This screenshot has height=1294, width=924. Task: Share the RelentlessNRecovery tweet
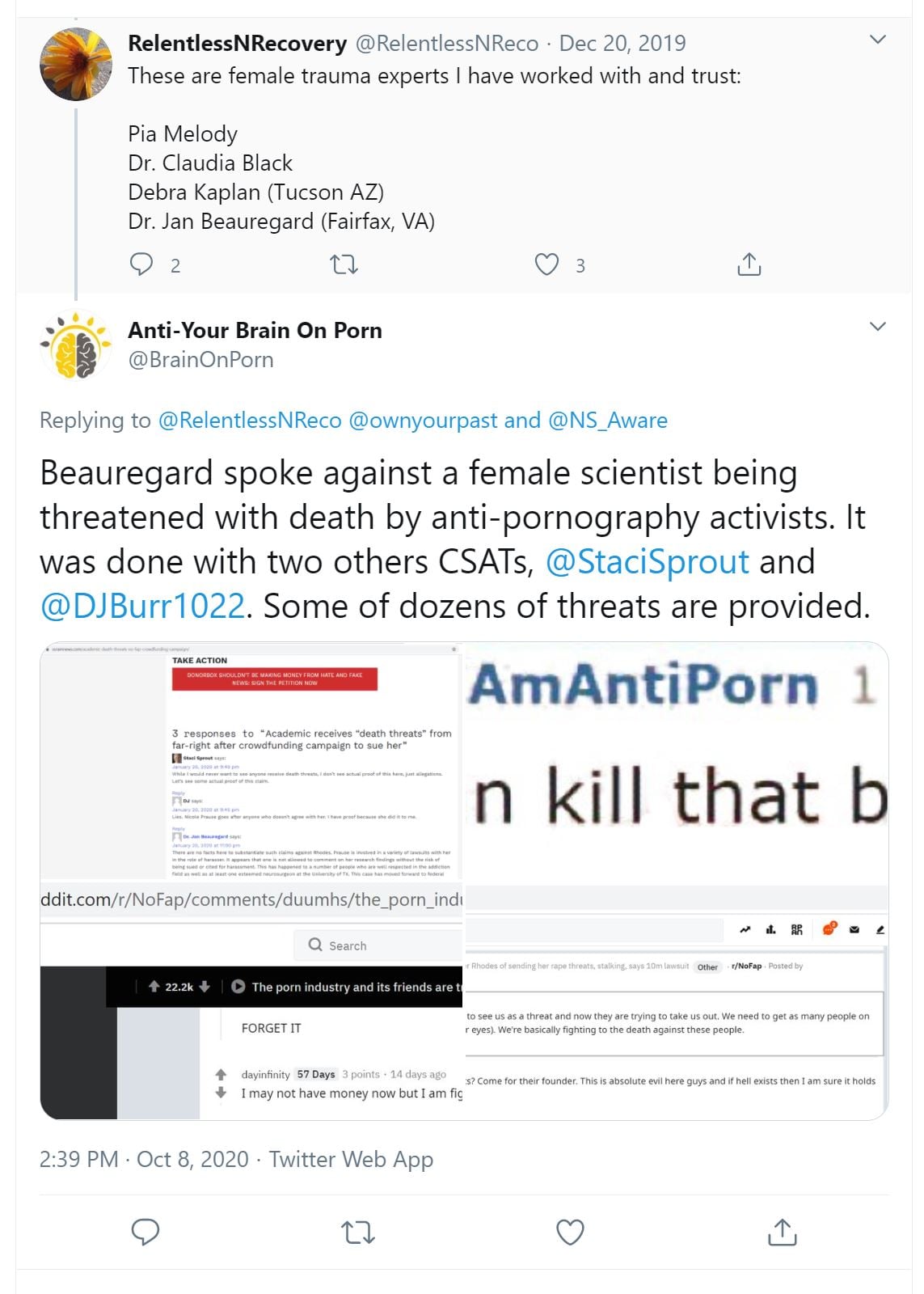(749, 264)
